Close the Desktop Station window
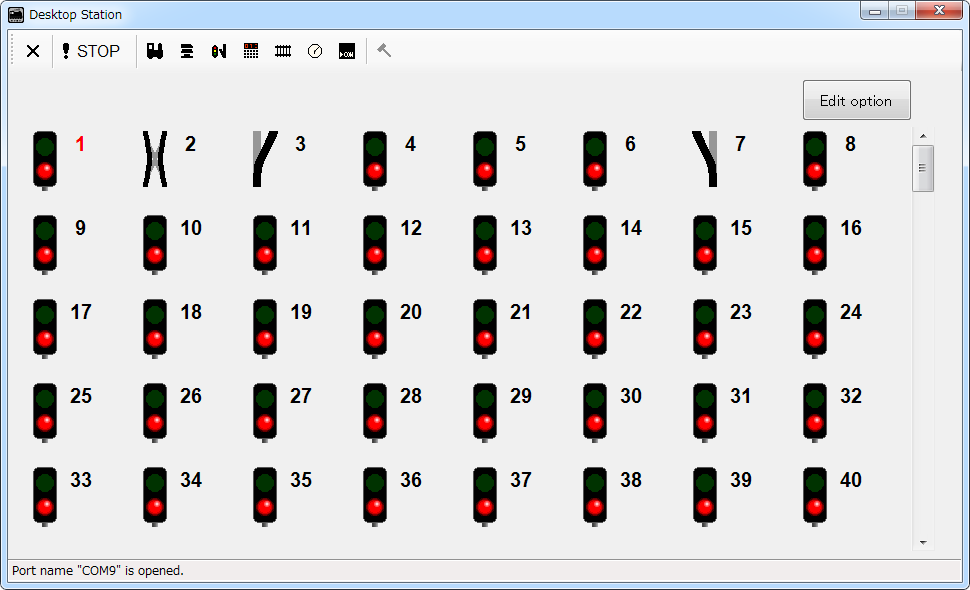This screenshot has height=590, width=970. [939, 11]
